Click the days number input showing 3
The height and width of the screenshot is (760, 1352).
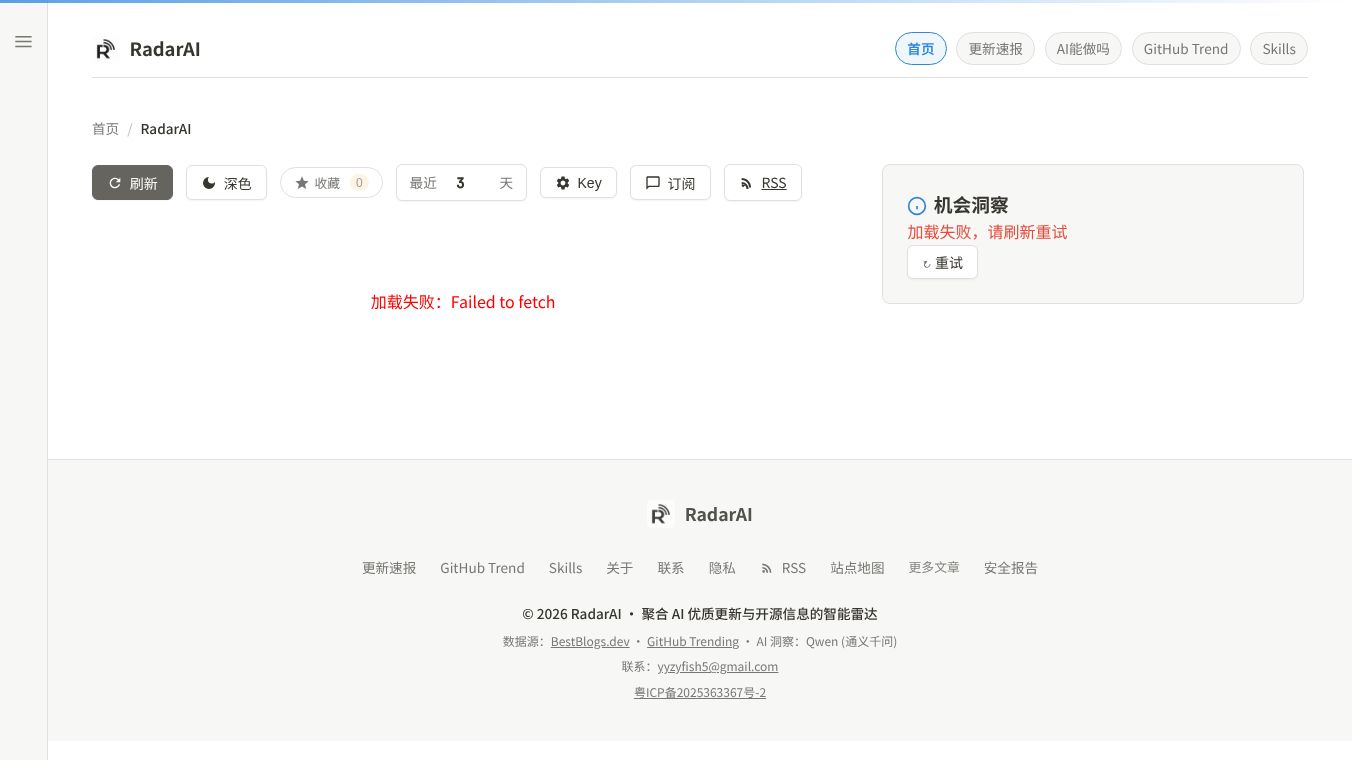470,183
